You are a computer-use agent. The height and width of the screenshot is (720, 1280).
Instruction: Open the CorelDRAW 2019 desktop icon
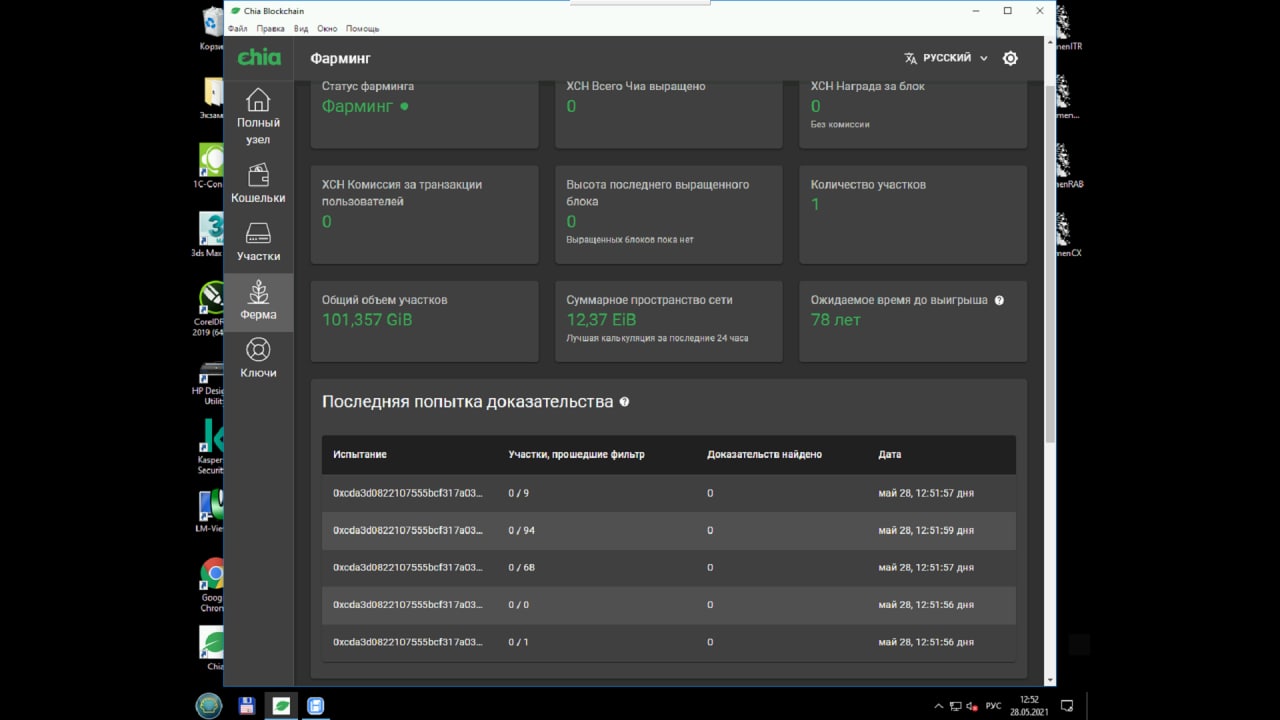point(210,308)
